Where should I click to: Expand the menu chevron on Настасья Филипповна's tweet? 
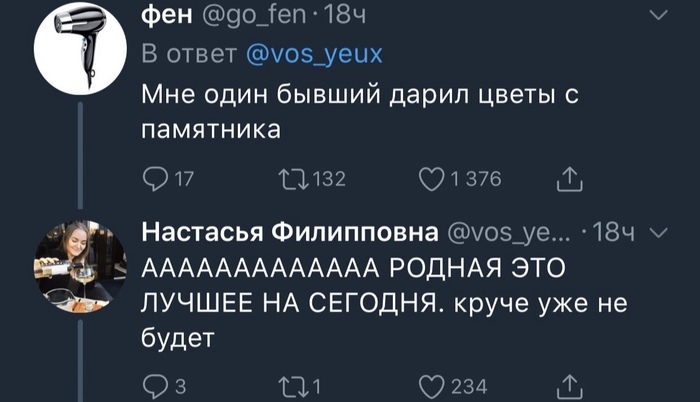tap(657, 234)
